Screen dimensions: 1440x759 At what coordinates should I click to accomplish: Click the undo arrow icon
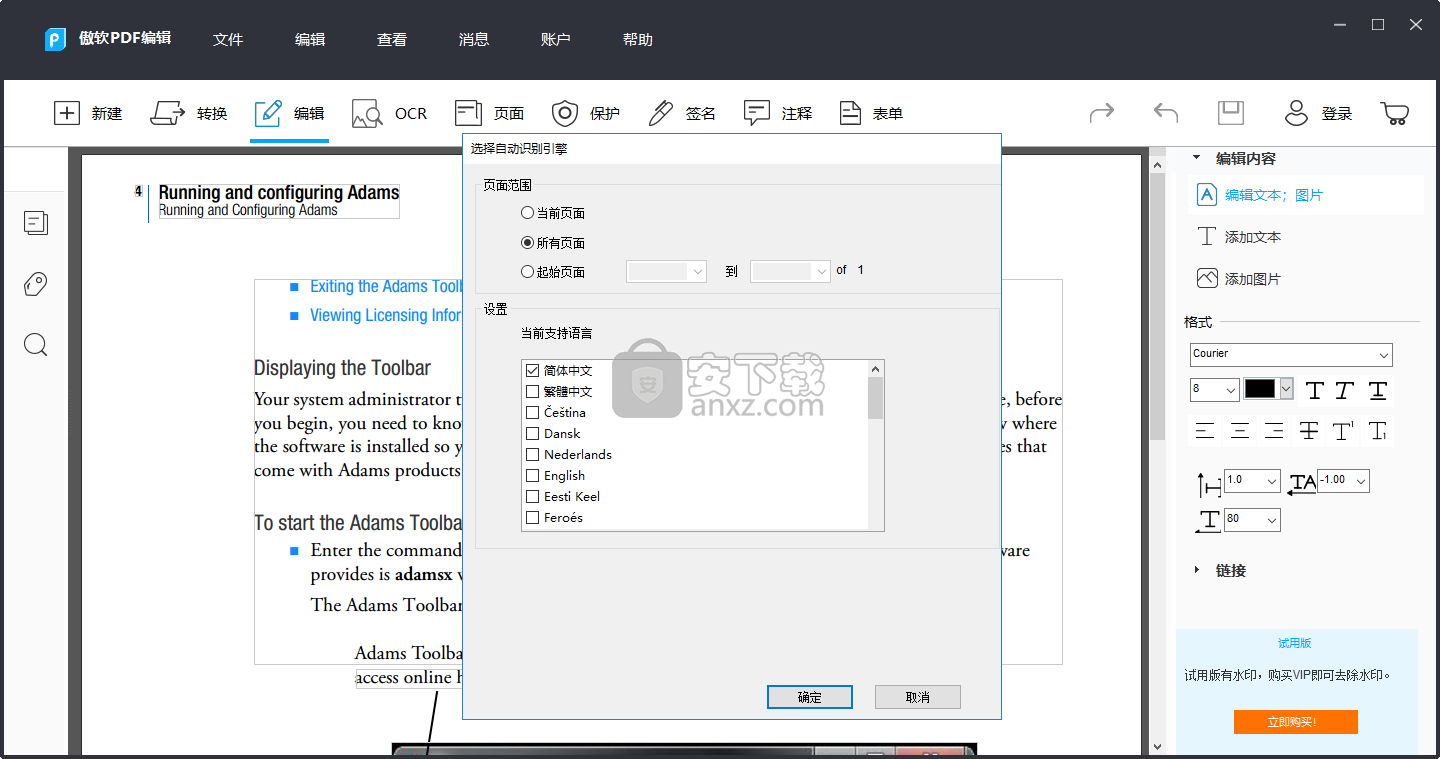(x=1166, y=113)
